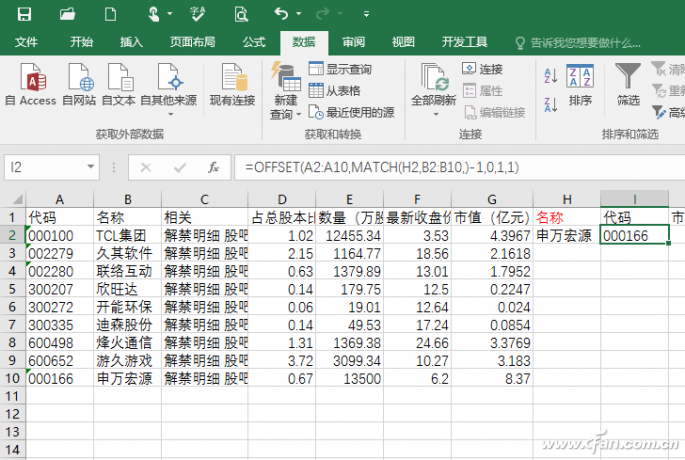Screen dimensions: 685x460
Task: Click the Save icon in quick access toolbar
Action: click(x=24, y=14)
